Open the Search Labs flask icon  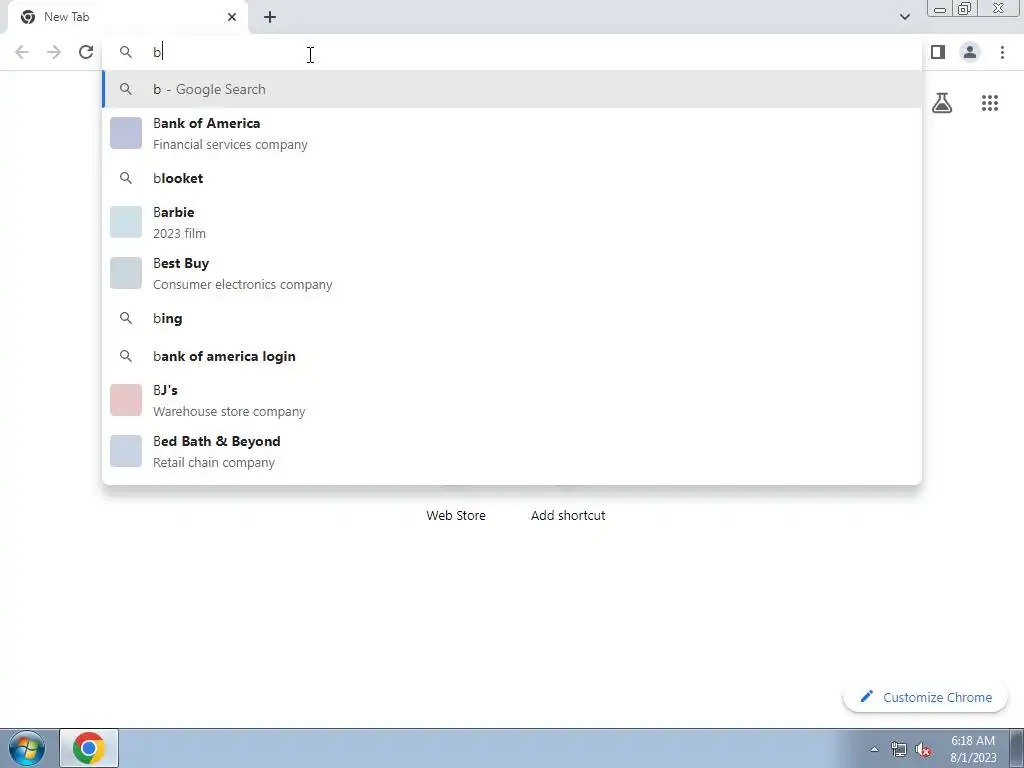[942, 103]
